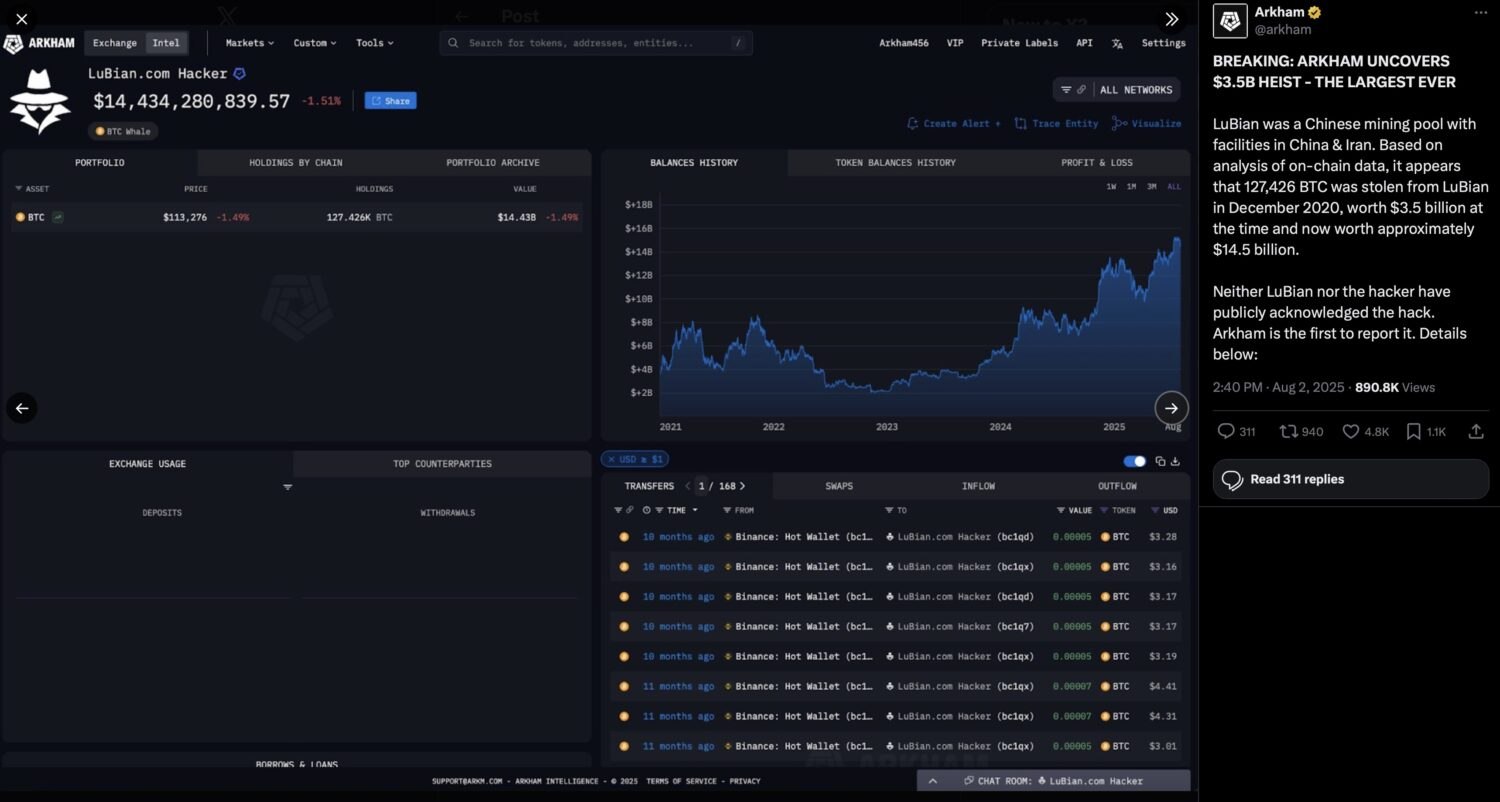
Task: Select the 1M chart time range
Action: [x=1131, y=187]
